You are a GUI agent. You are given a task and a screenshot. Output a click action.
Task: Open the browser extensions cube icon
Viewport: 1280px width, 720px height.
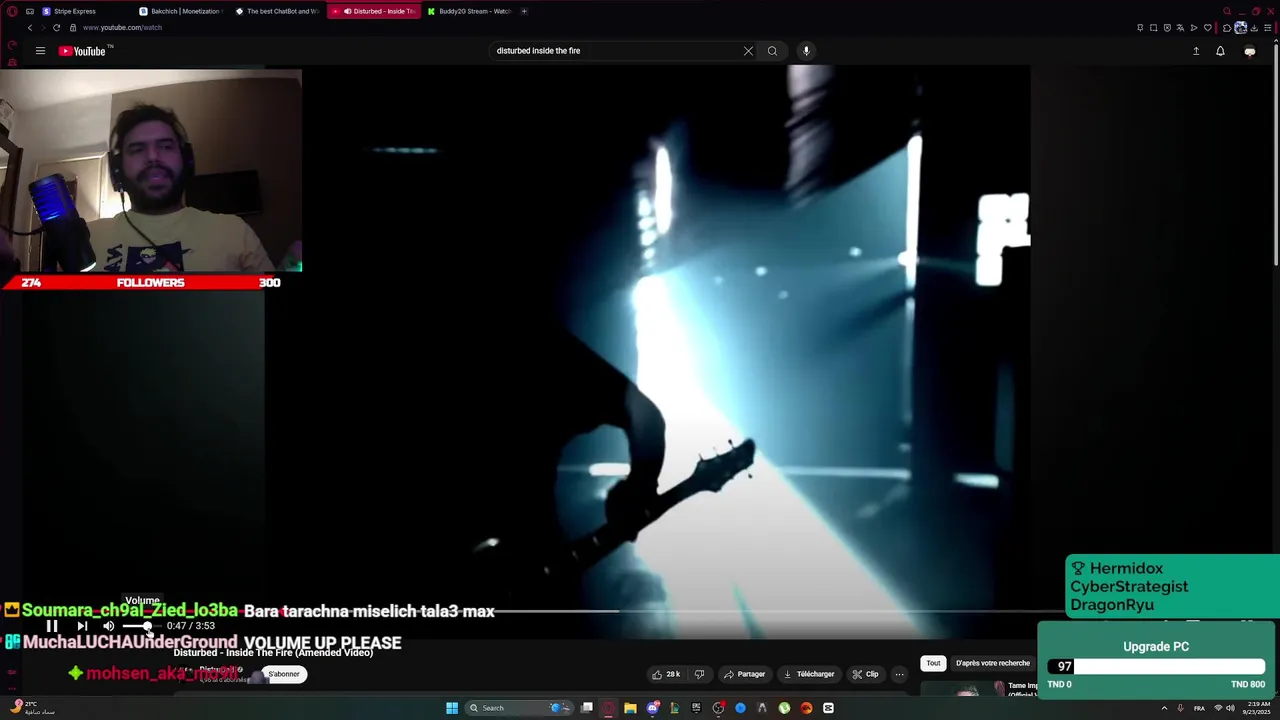pyautogui.click(x=1227, y=28)
